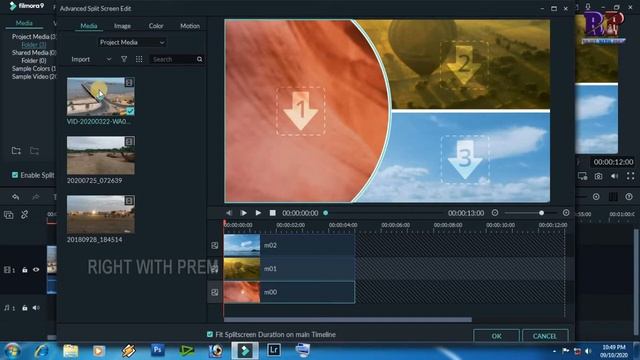Toggle m01 track image visibility icon
640x360 pixels.
point(215,269)
